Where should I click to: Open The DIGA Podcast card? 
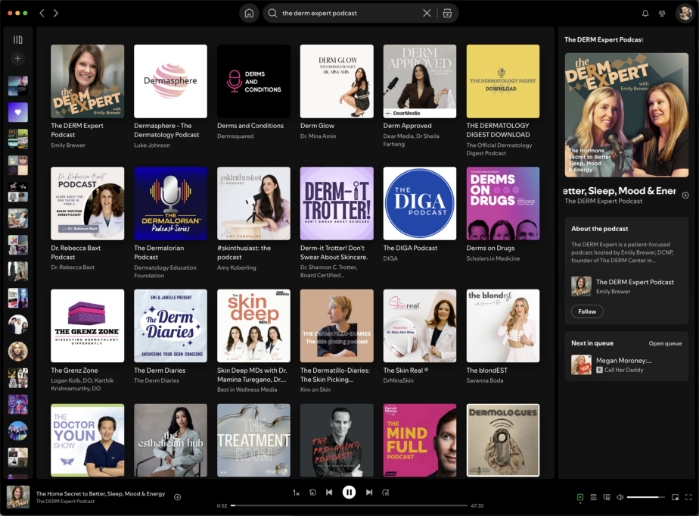pos(419,215)
